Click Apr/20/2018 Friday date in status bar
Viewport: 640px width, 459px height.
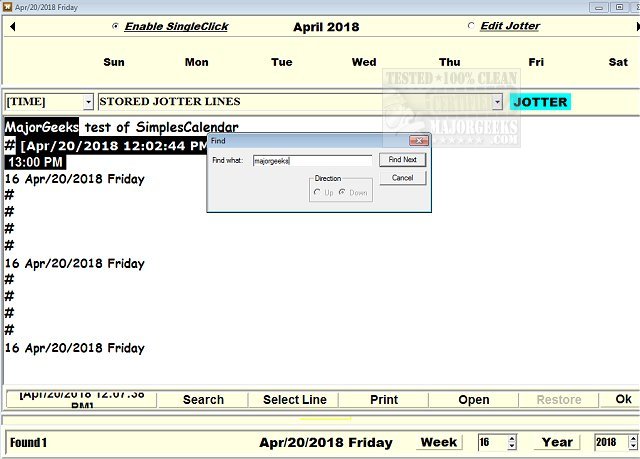point(326,443)
